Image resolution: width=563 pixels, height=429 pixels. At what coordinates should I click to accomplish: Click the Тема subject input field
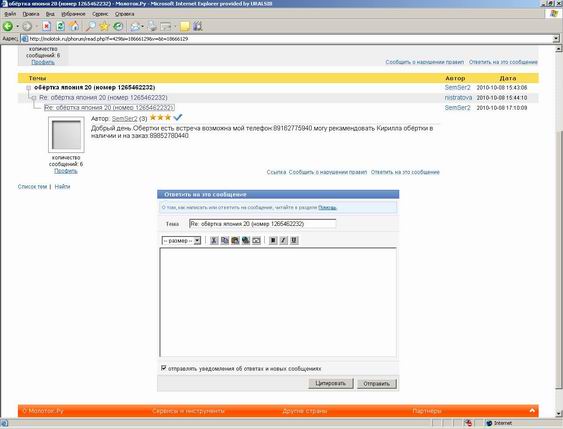coord(262,224)
